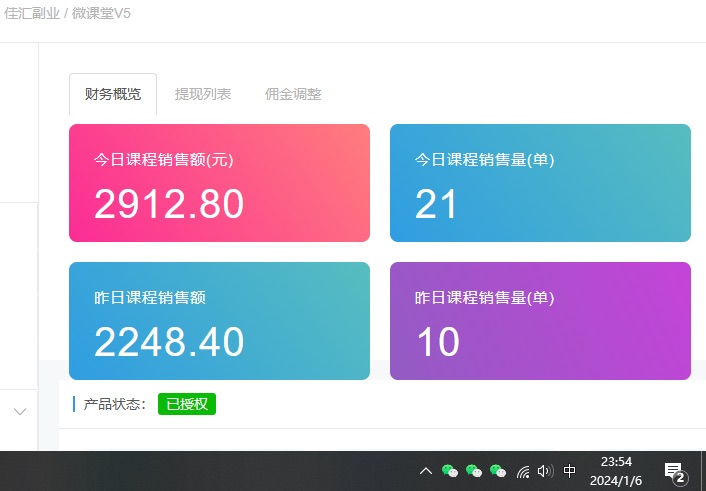The height and width of the screenshot is (491, 706).
Task: Click the Wi-Fi network tray icon
Action: pos(523,471)
